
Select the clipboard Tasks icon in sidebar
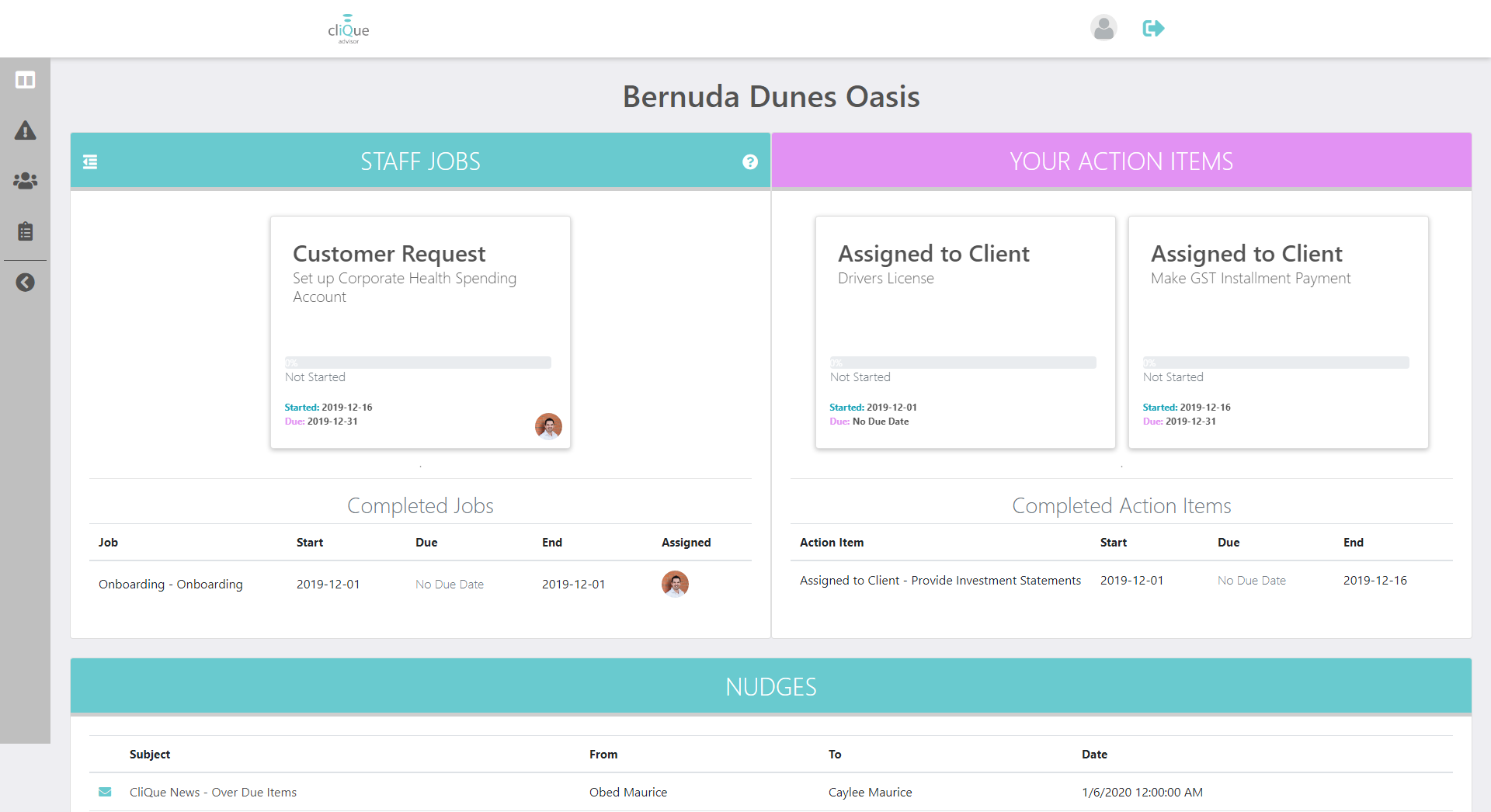[25, 230]
